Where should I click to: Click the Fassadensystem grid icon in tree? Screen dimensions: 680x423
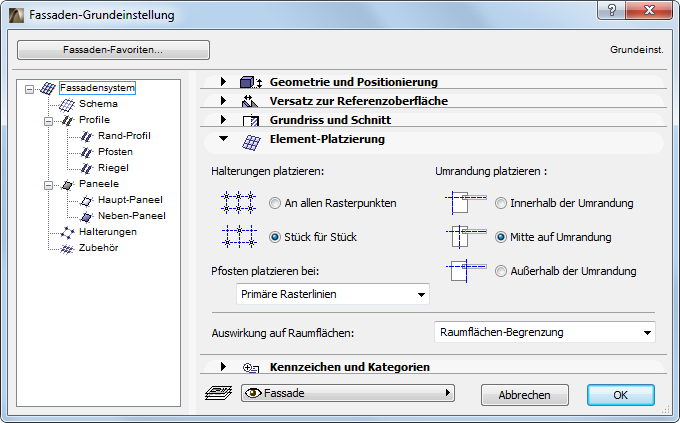tap(48, 89)
